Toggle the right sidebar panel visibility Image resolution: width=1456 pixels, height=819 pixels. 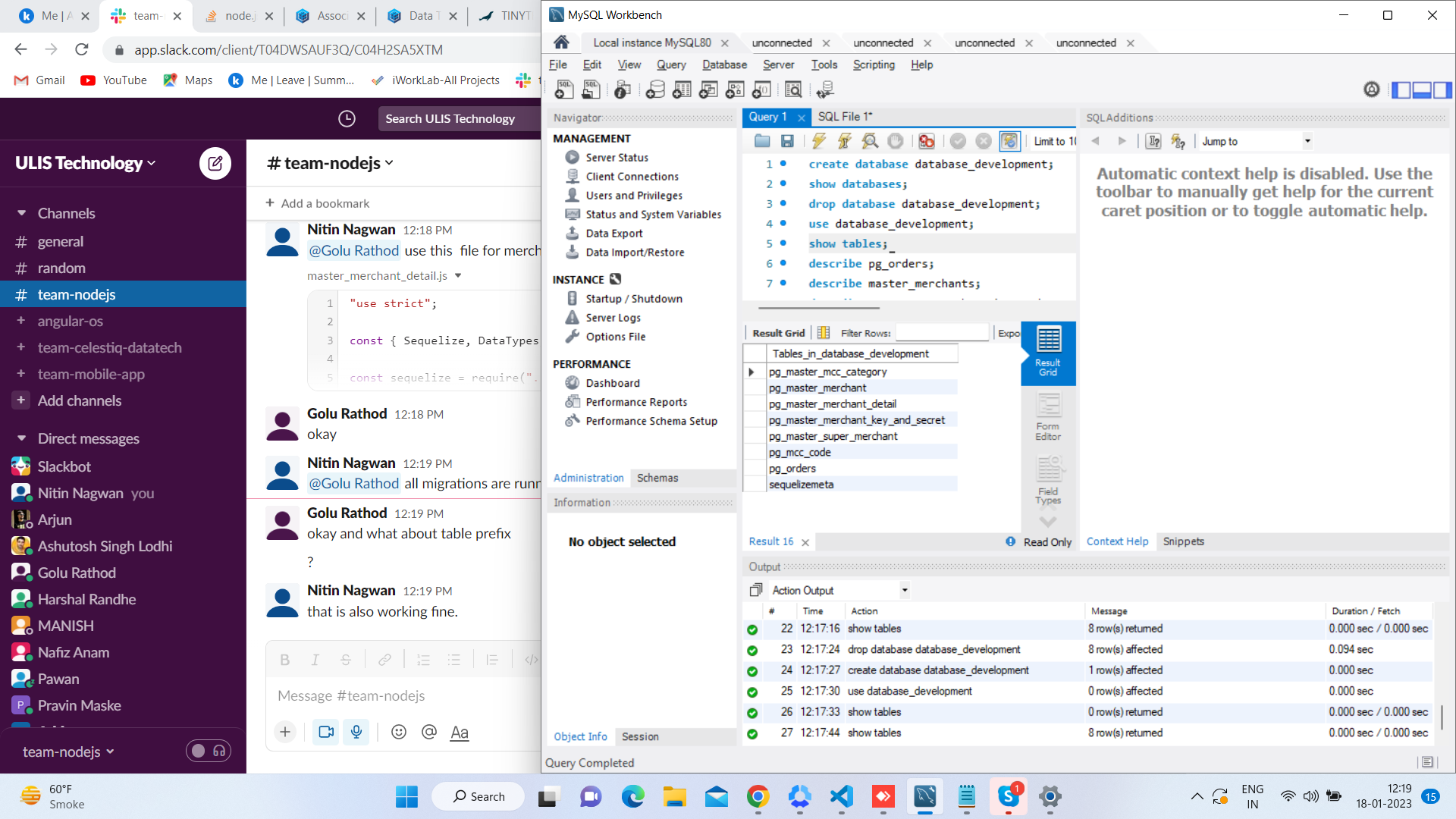click(x=1442, y=89)
